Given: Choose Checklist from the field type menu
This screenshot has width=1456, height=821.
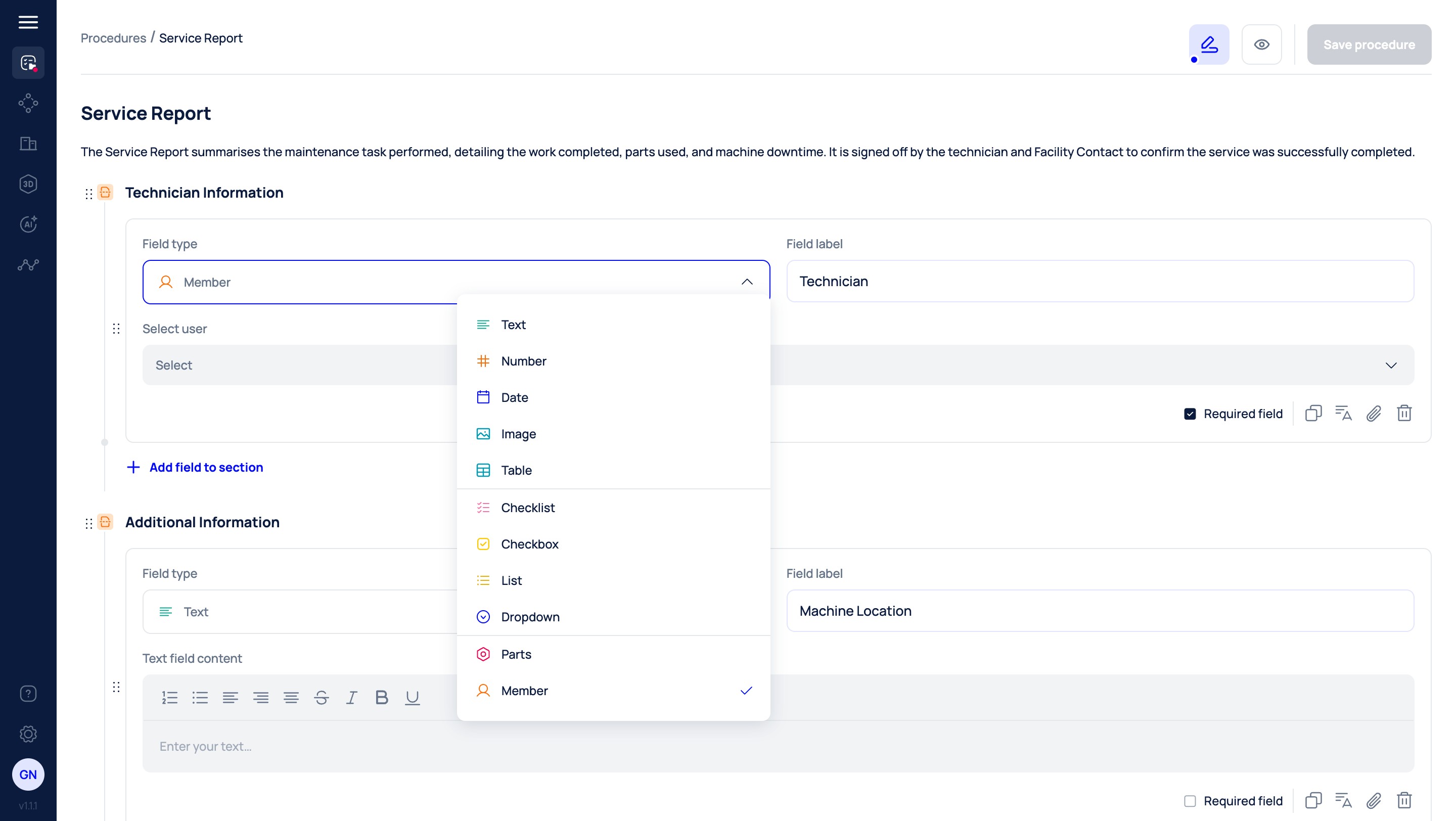Looking at the screenshot, I should [x=527, y=508].
